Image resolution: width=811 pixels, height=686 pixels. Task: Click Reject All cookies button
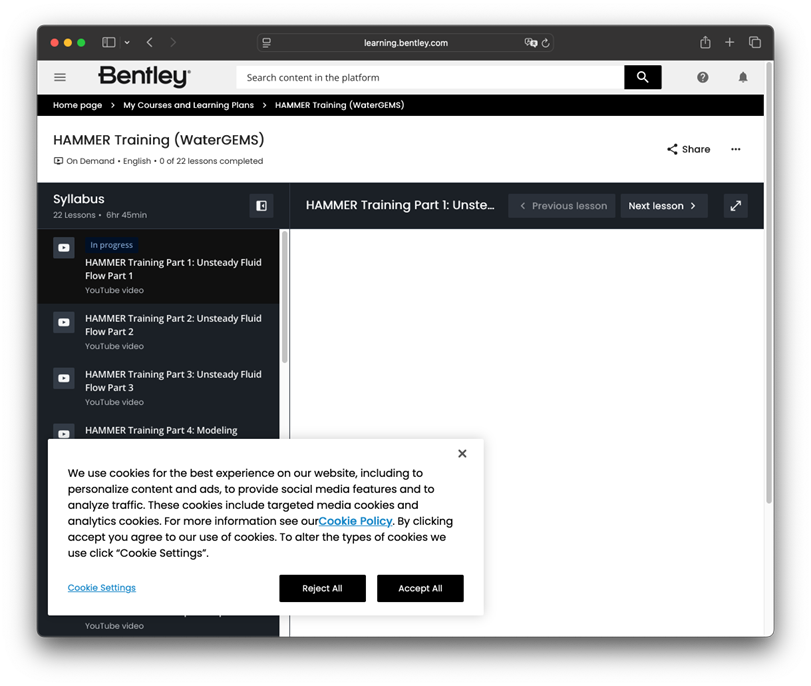point(322,588)
